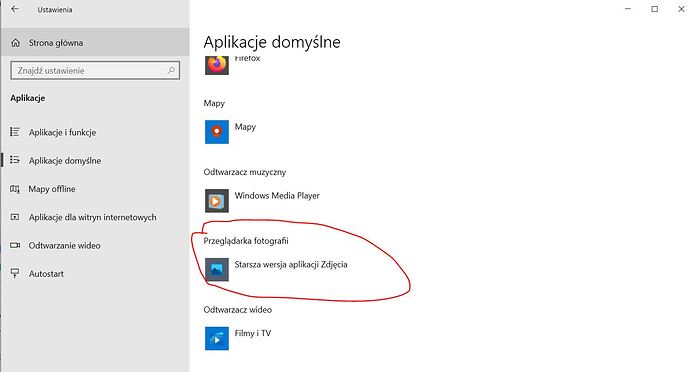Click the Aplikacje dla witryn internetowych icon
This screenshot has height=372, width=690.
[x=15, y=217]
